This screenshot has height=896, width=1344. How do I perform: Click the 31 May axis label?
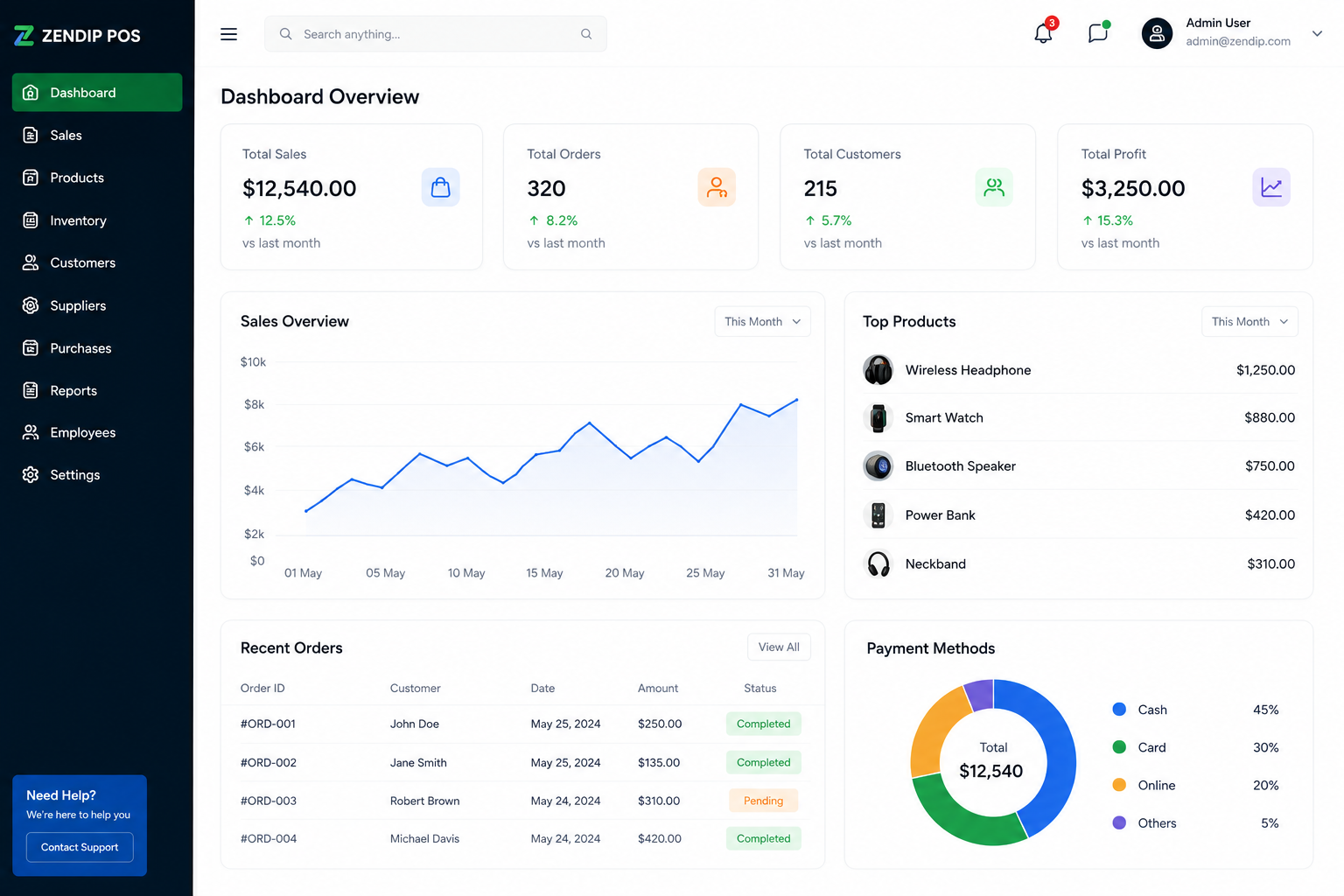click(786, 573)
